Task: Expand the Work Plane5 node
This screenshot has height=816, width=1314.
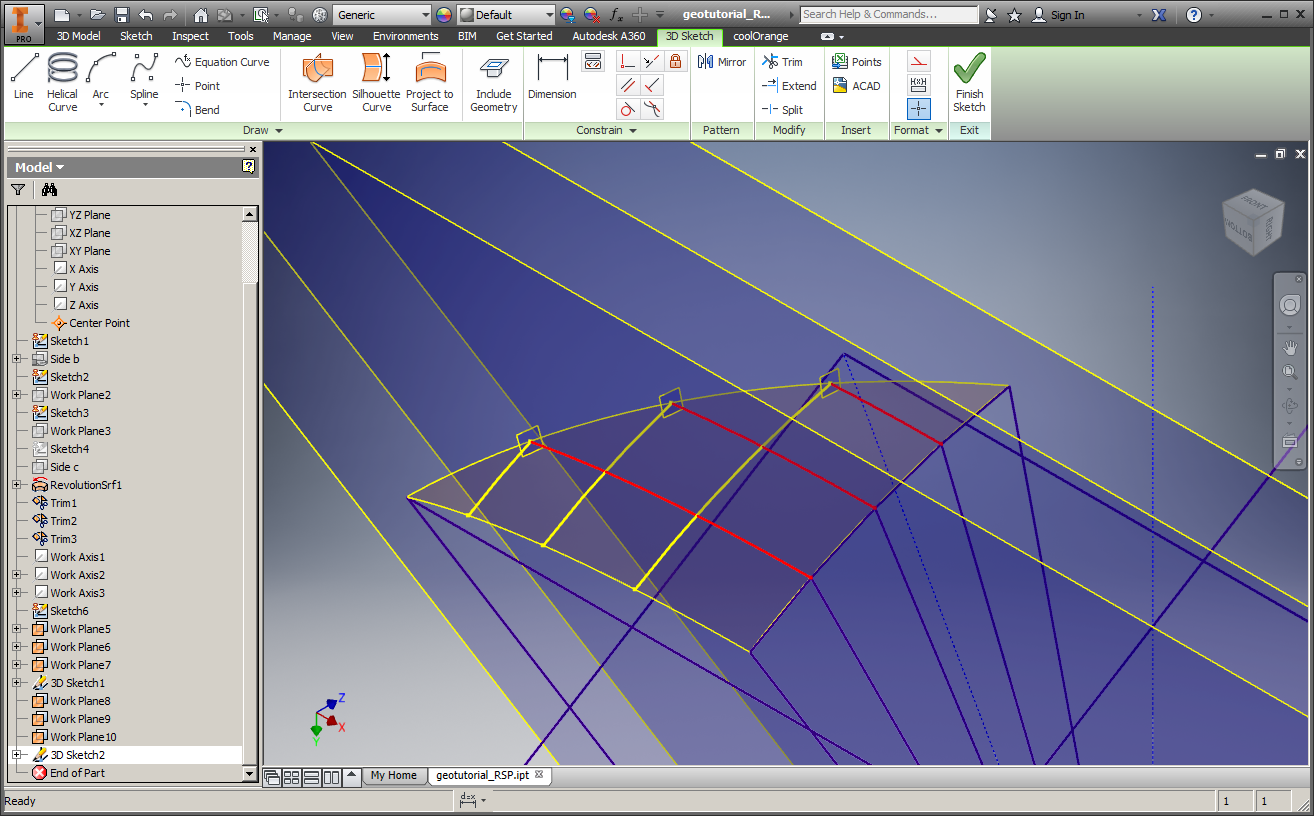Action: [x=17, y=629]
